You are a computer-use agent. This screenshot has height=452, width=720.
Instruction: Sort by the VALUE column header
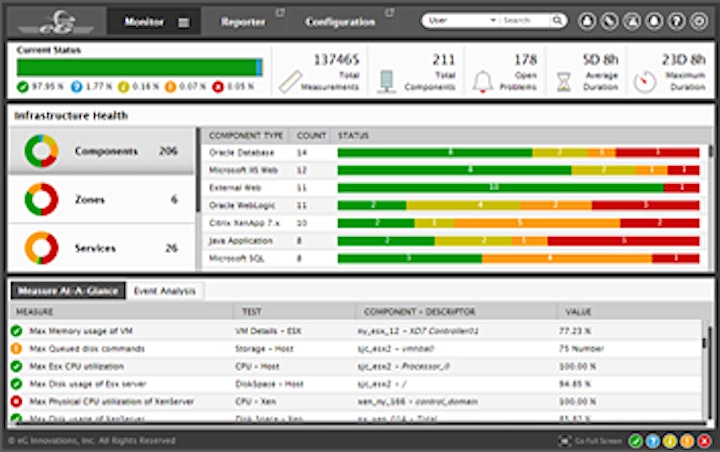[x=579, y=312]
